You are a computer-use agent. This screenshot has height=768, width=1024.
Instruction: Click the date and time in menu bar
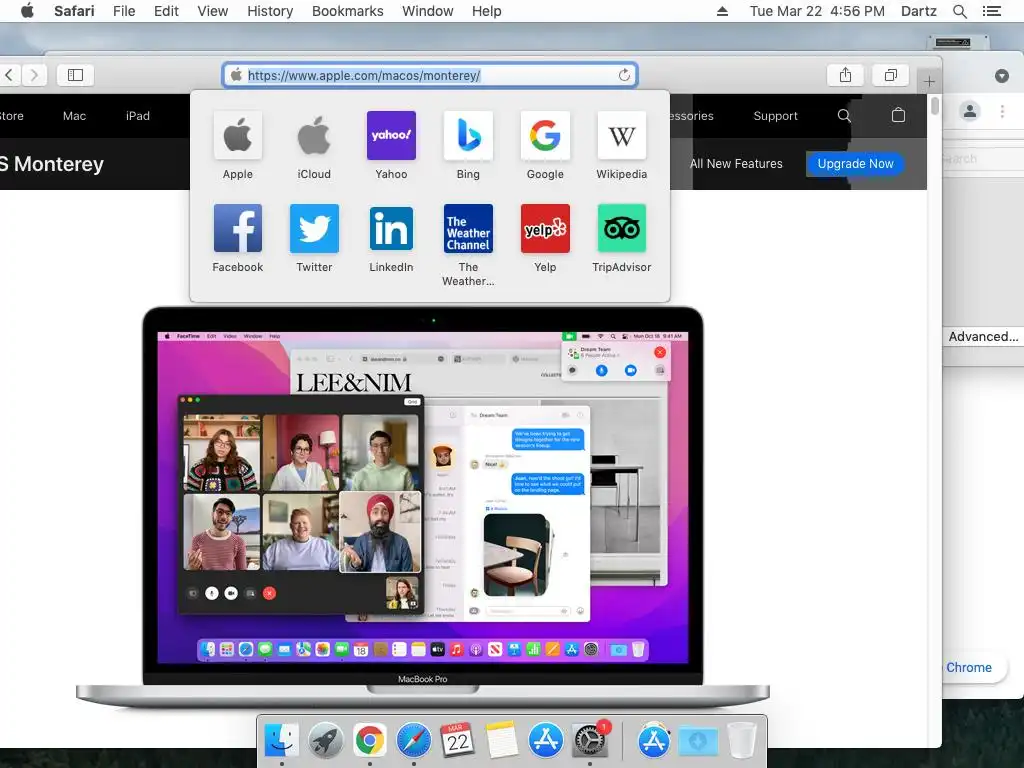tap(817, 11)
